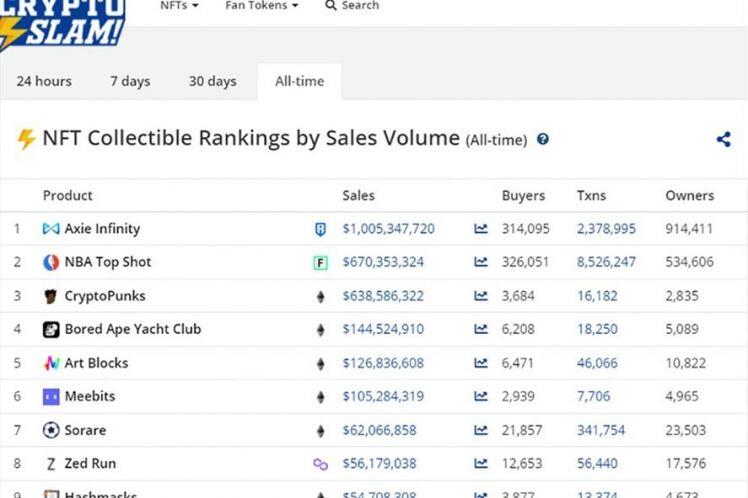Viewport: 748px width, 498px height.
Task: Open NBA Top Shot transactions 8,526,247
Action: 606,262
